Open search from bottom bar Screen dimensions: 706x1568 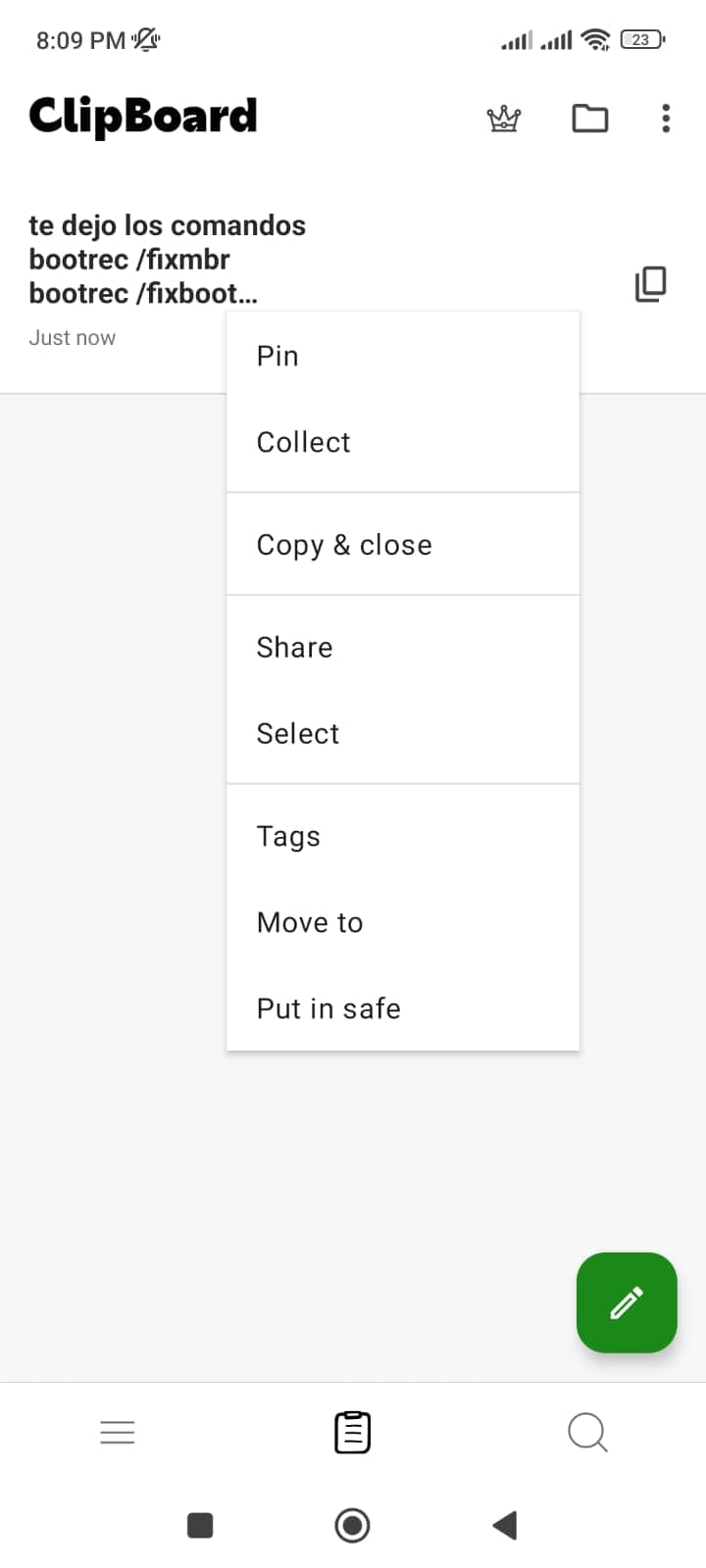coord(587,1432)
